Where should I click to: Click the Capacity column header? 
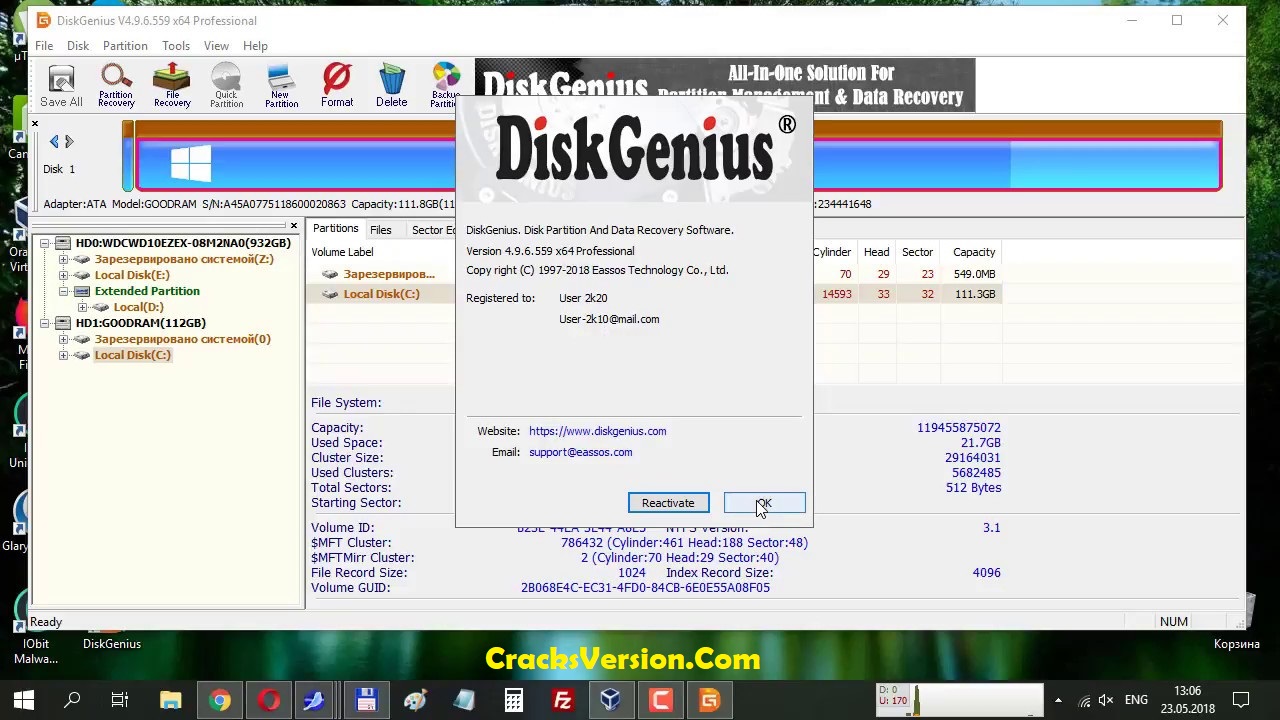pyautogui.click(x=974, y=252)
